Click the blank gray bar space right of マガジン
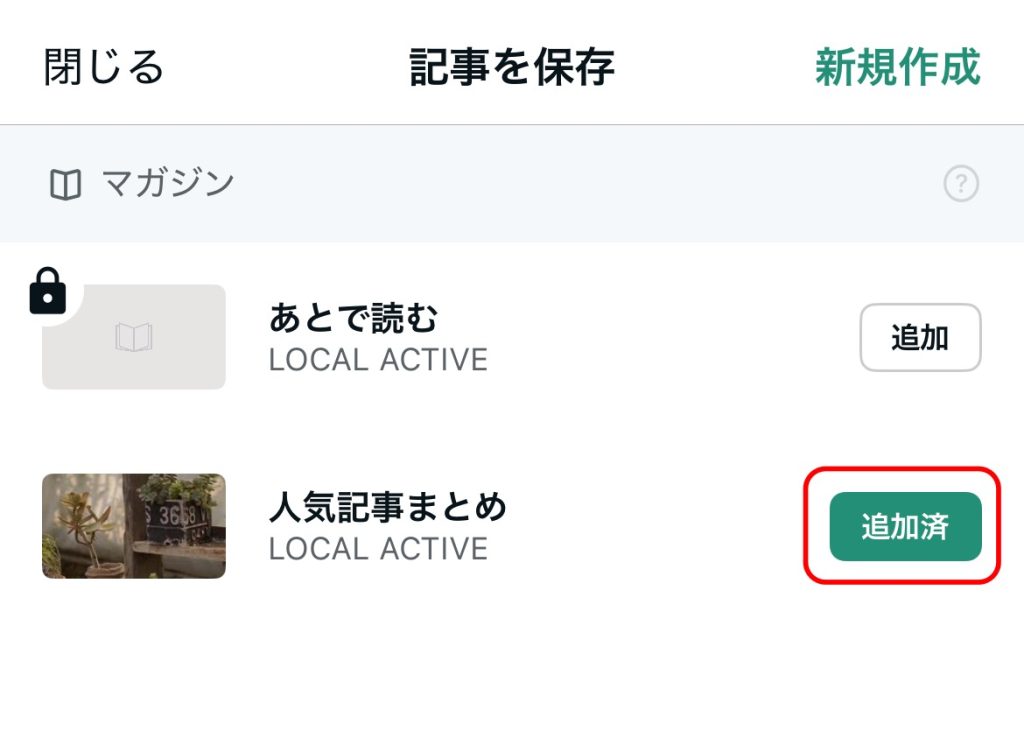The height and width of the screenshot is (752, 1024). click(x=588, y=183)
